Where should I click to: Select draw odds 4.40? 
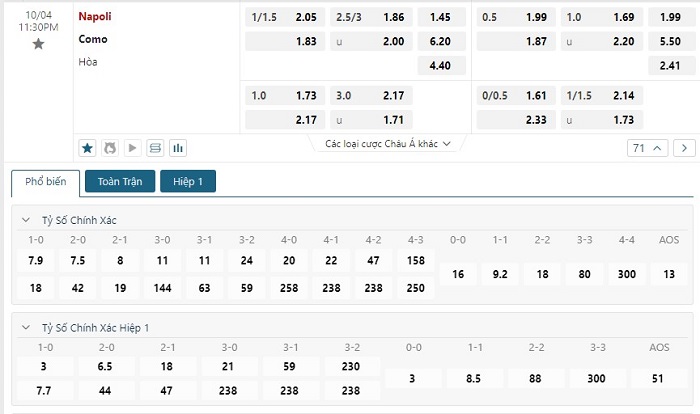click(x=440, y=66)
